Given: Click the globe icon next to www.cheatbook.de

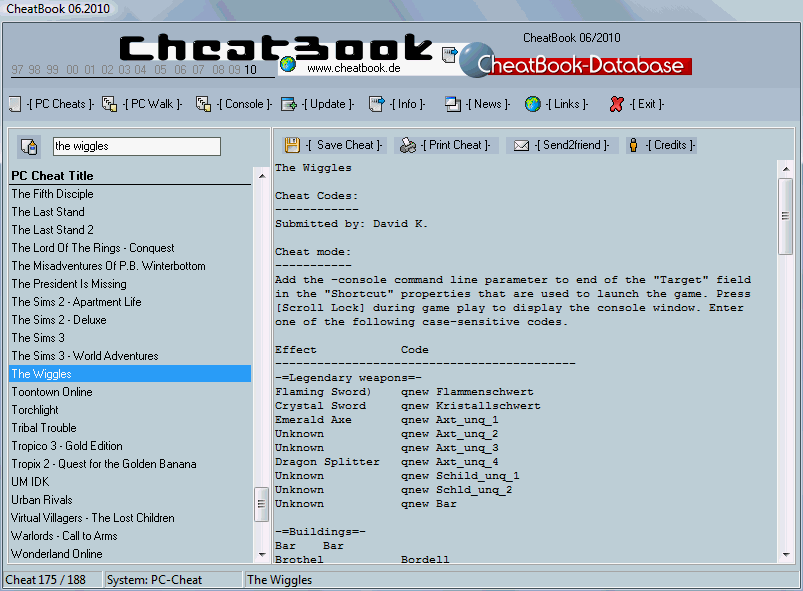Looking at the screenshot, I should pos(288,65).
